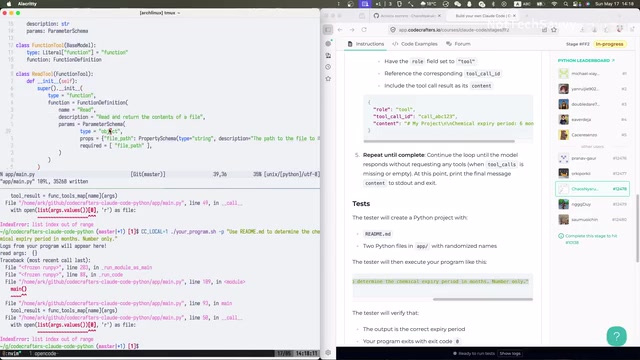Viewport: 640px width, 360px height.
Task: Click the 'nvim' tmux window label
Action: click(x=12, y=353)
